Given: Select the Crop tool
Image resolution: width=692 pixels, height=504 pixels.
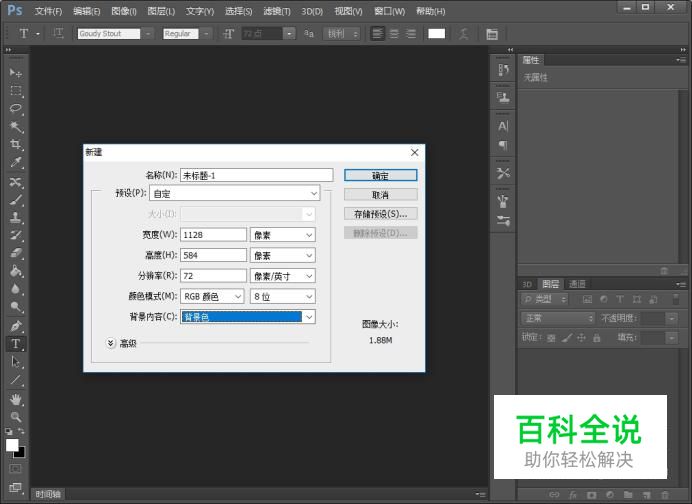Looking at the screenshot, I should (16, 145).
